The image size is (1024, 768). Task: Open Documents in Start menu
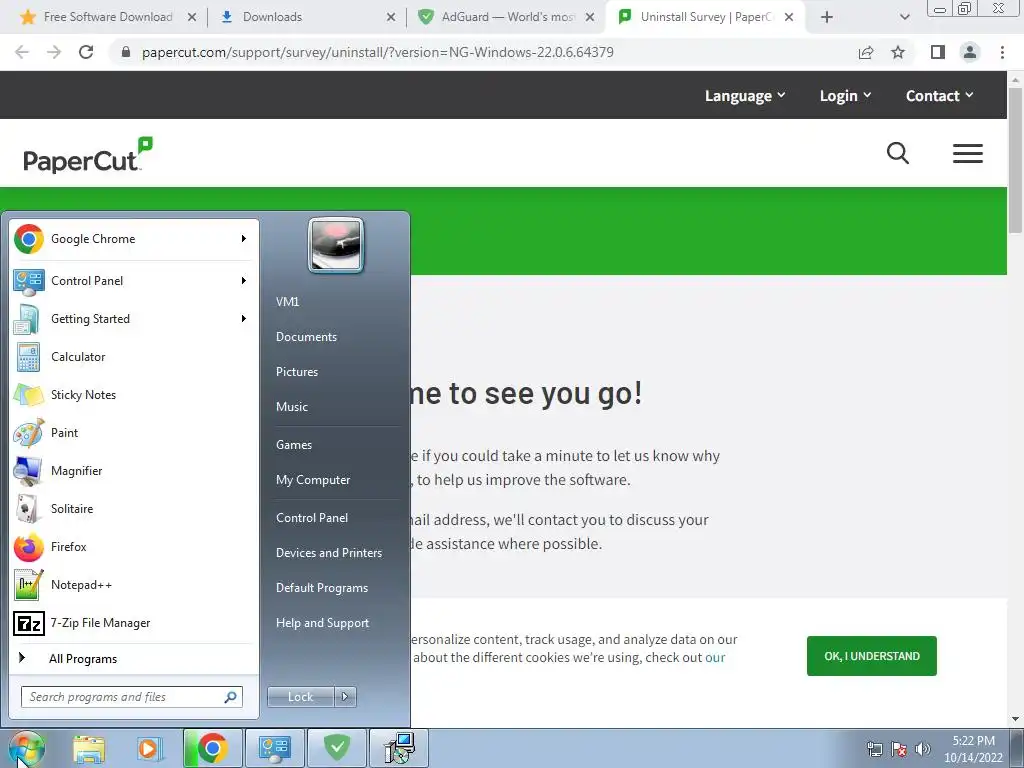[306, 337]
